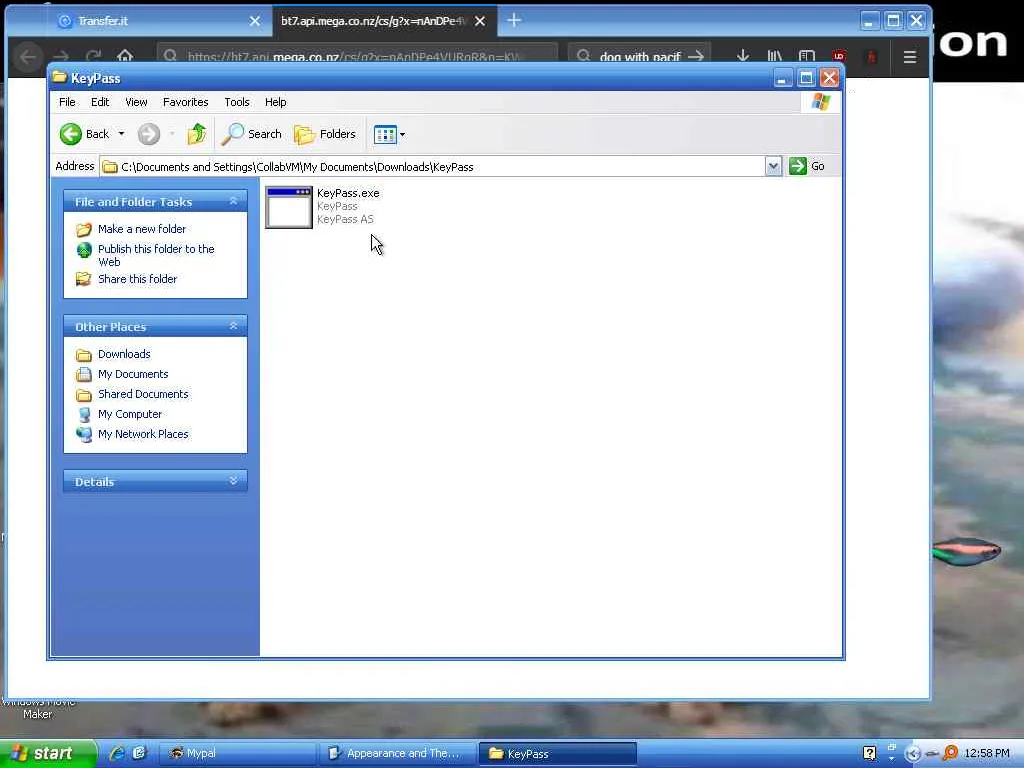Open the Favorites menu
The image size is (1024, 768).
(x=185, y=102)
